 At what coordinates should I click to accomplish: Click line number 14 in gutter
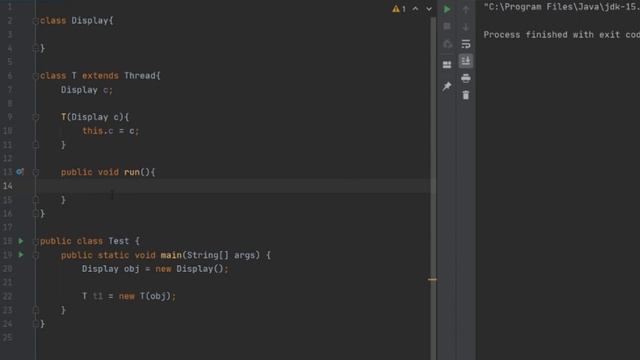(7, 186)
